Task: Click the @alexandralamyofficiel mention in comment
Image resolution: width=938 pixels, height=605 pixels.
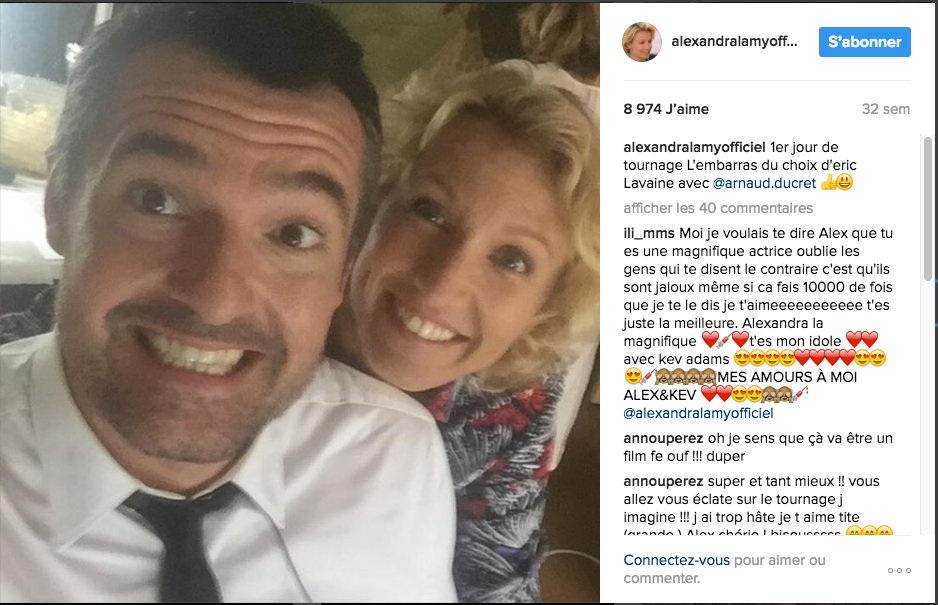Action: pyautogui.click(x=698, y=413)
